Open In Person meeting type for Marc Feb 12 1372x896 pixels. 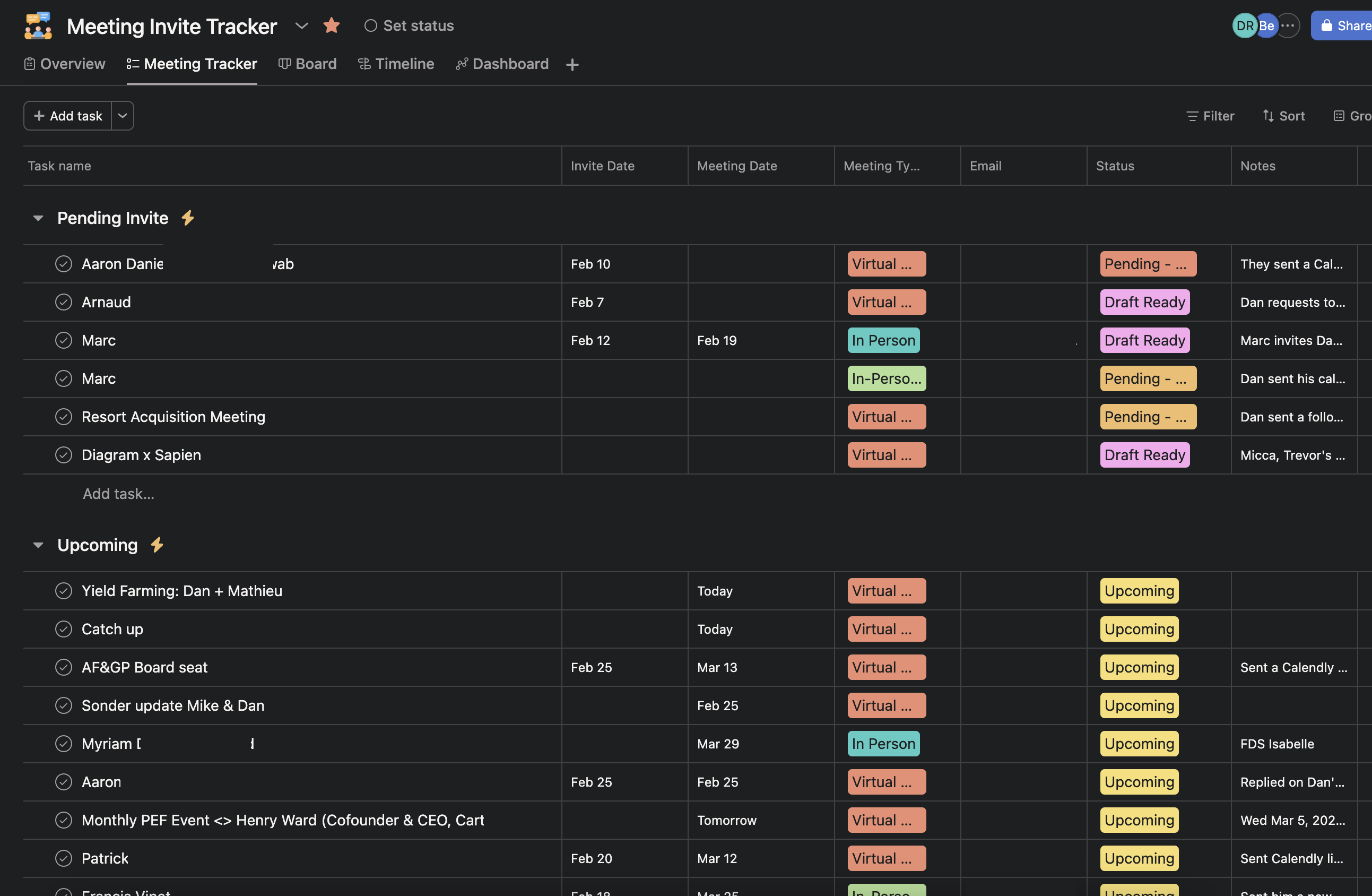[884, 340]
